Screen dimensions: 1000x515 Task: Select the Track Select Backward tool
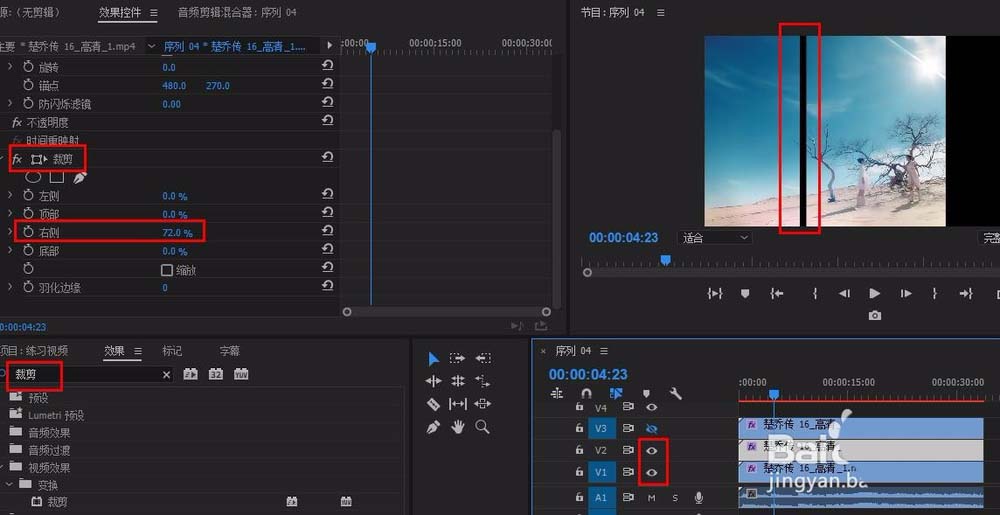[x=483, y=358]
